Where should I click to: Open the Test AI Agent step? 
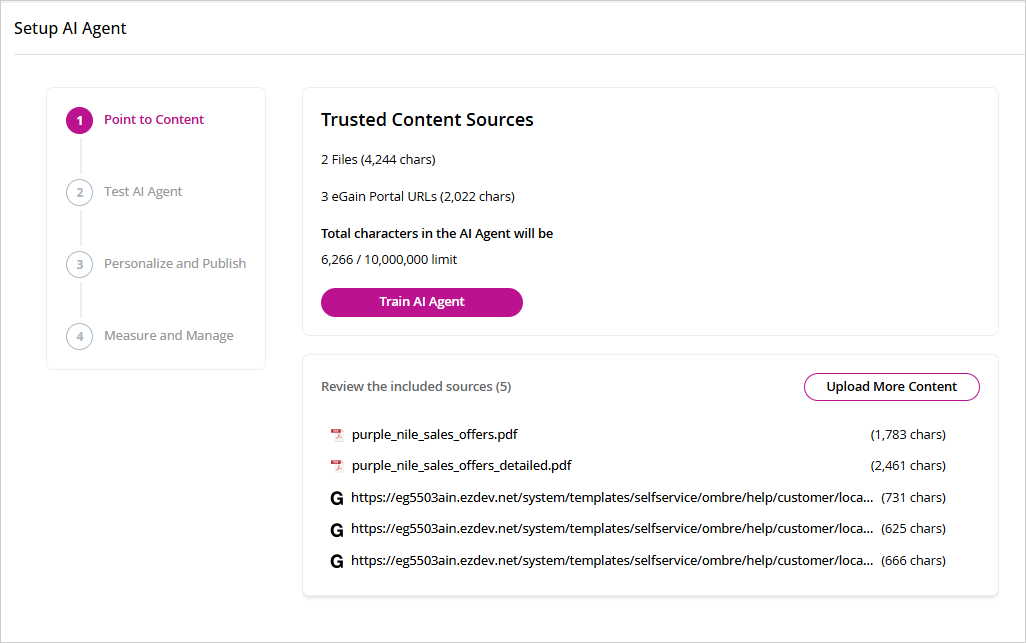143,192
